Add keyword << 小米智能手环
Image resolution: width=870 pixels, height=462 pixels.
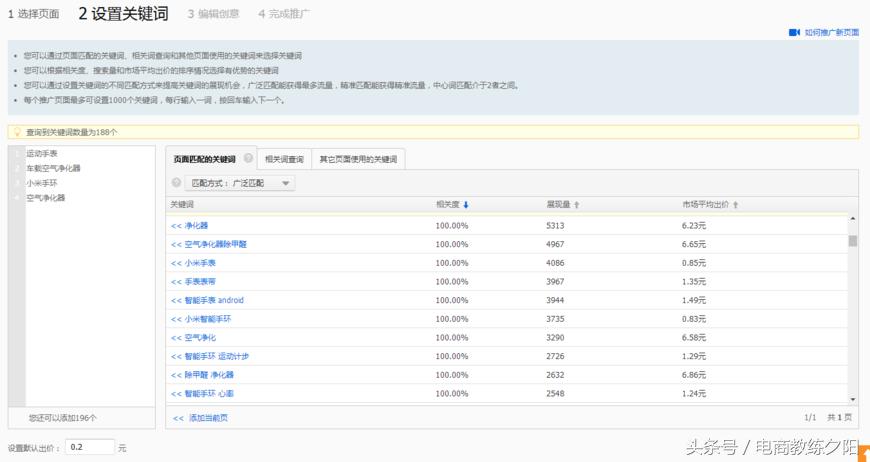(x=201, y=319)
